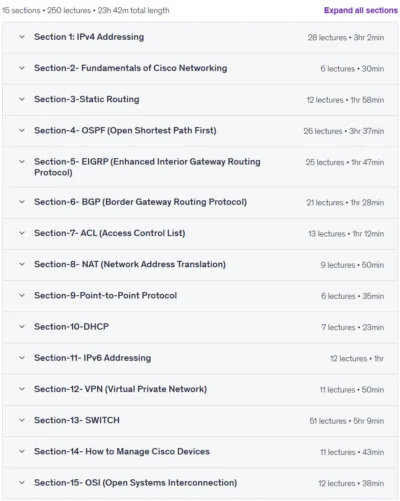
Task: Expand chevron beside Section 1: IPv4 Addressing
Action: pos(22,37)
